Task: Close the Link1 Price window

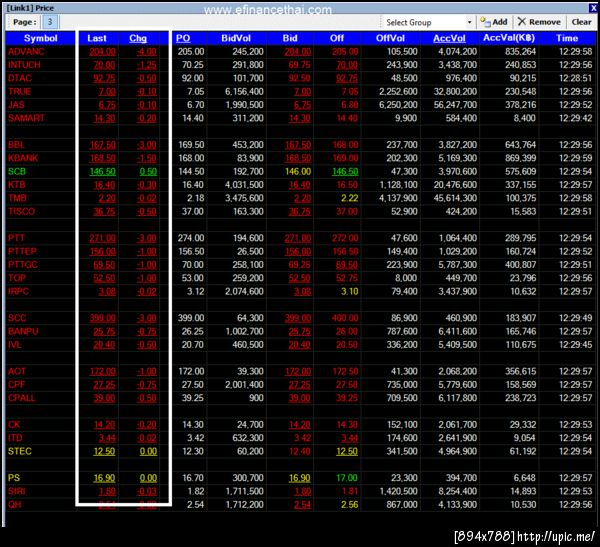Action: [593, 8]
